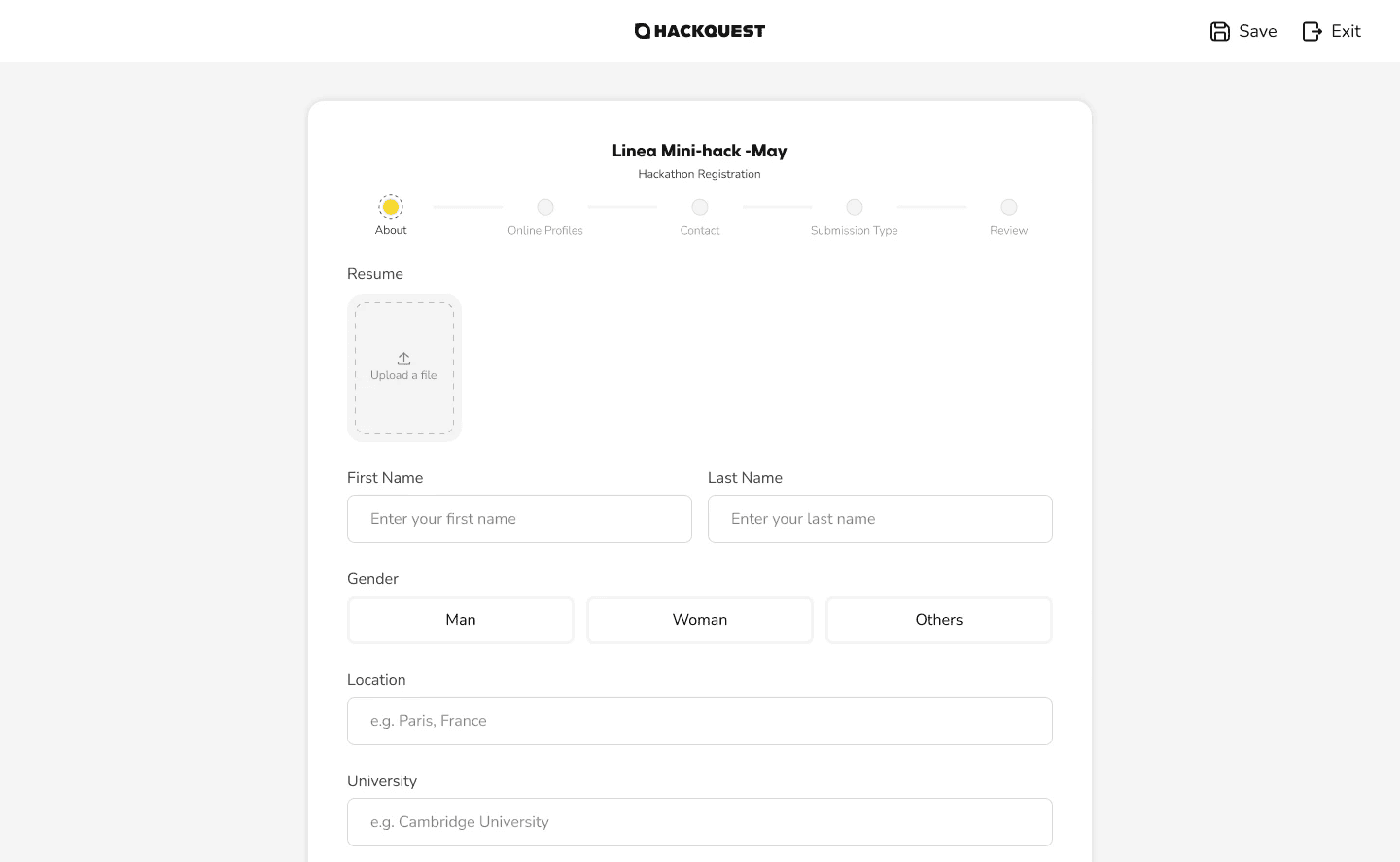The height and width of the screenshot is (862, 1400).
Task: Click the Location field label
Action: (x=376, y=680)
